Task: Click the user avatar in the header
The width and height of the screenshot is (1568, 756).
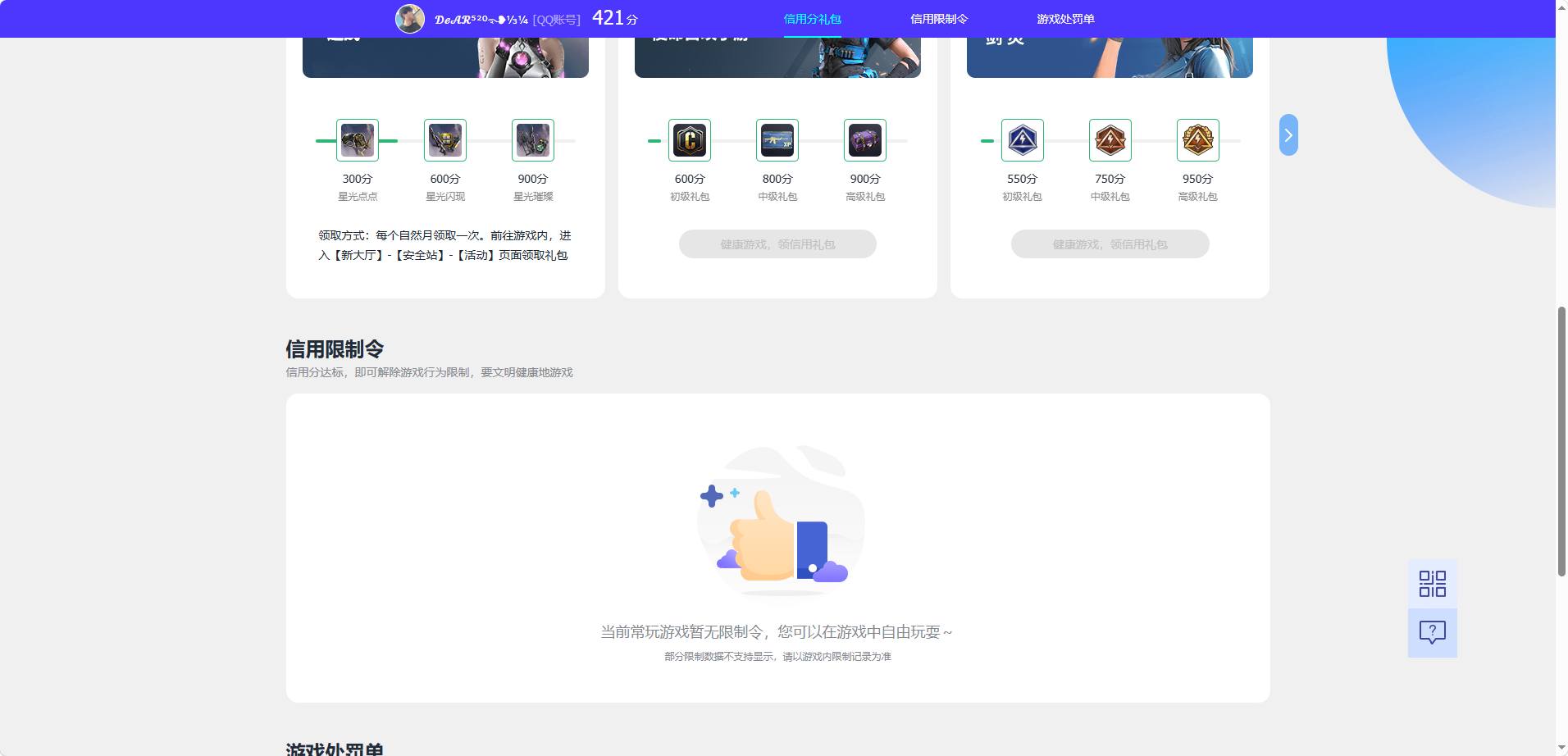Action: 410,18
